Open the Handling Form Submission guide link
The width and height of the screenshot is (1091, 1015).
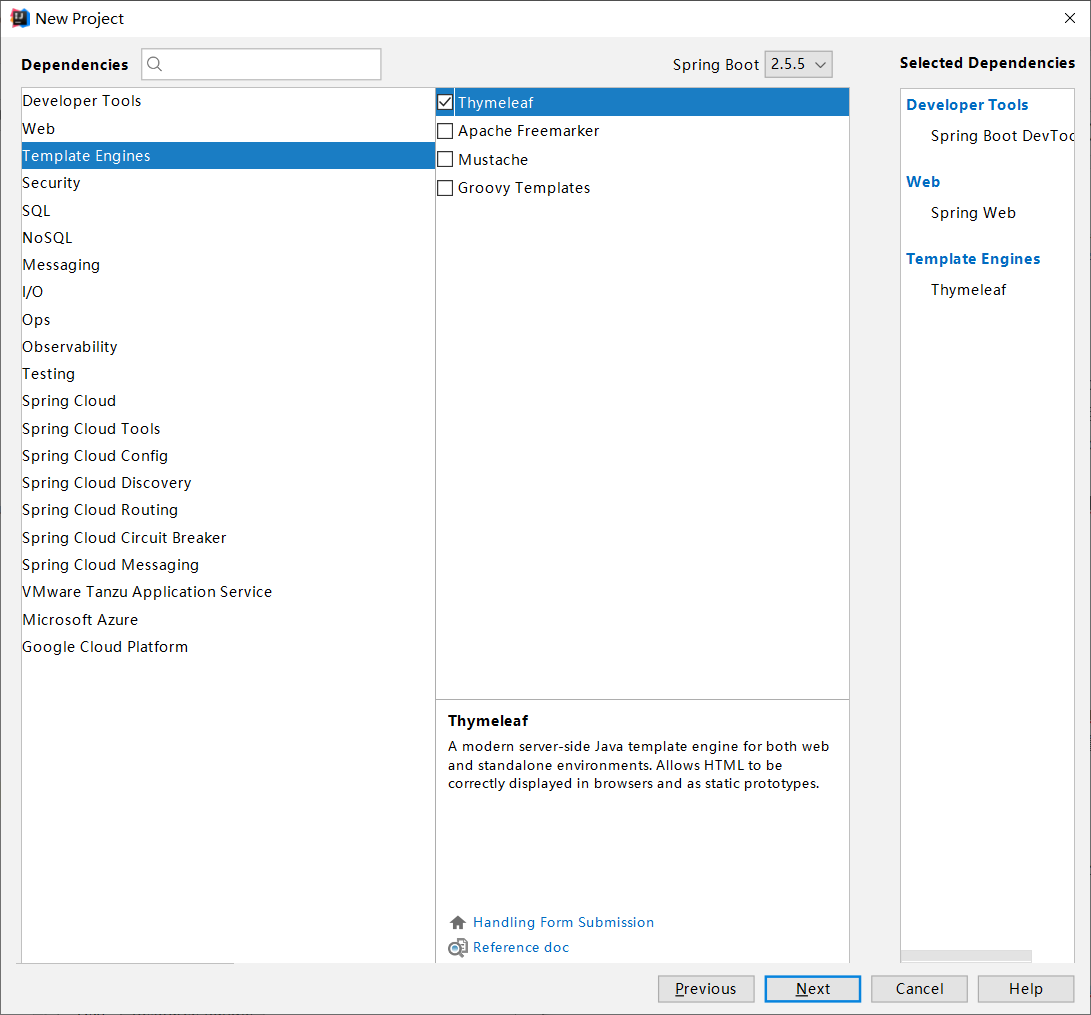[x=564, y=922]
